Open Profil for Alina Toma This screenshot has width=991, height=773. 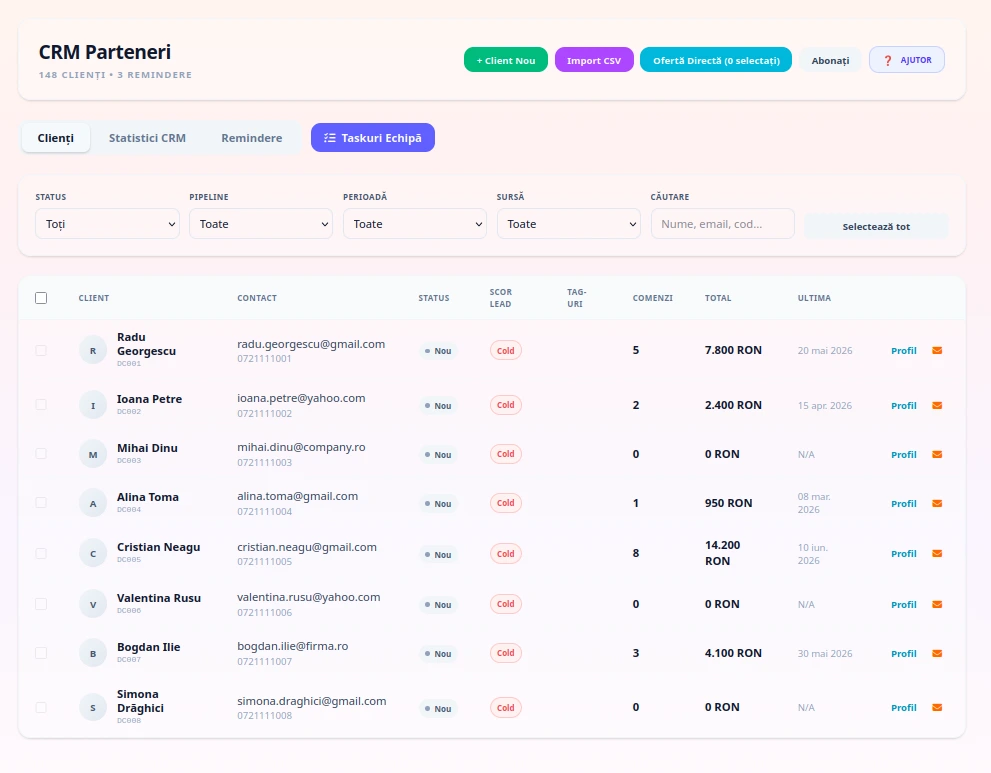click(904, 504)
